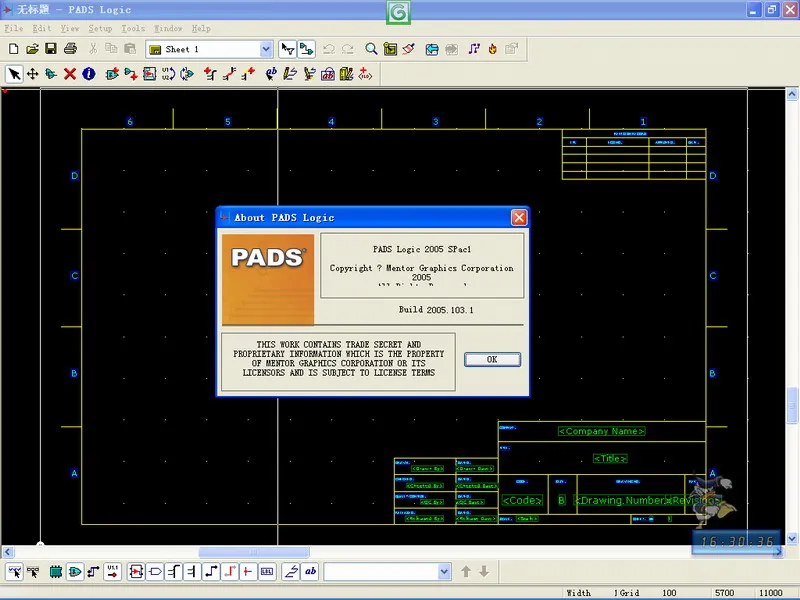Click the library books icon
Viewport: 800px width, 600px height.
(346, 74)
